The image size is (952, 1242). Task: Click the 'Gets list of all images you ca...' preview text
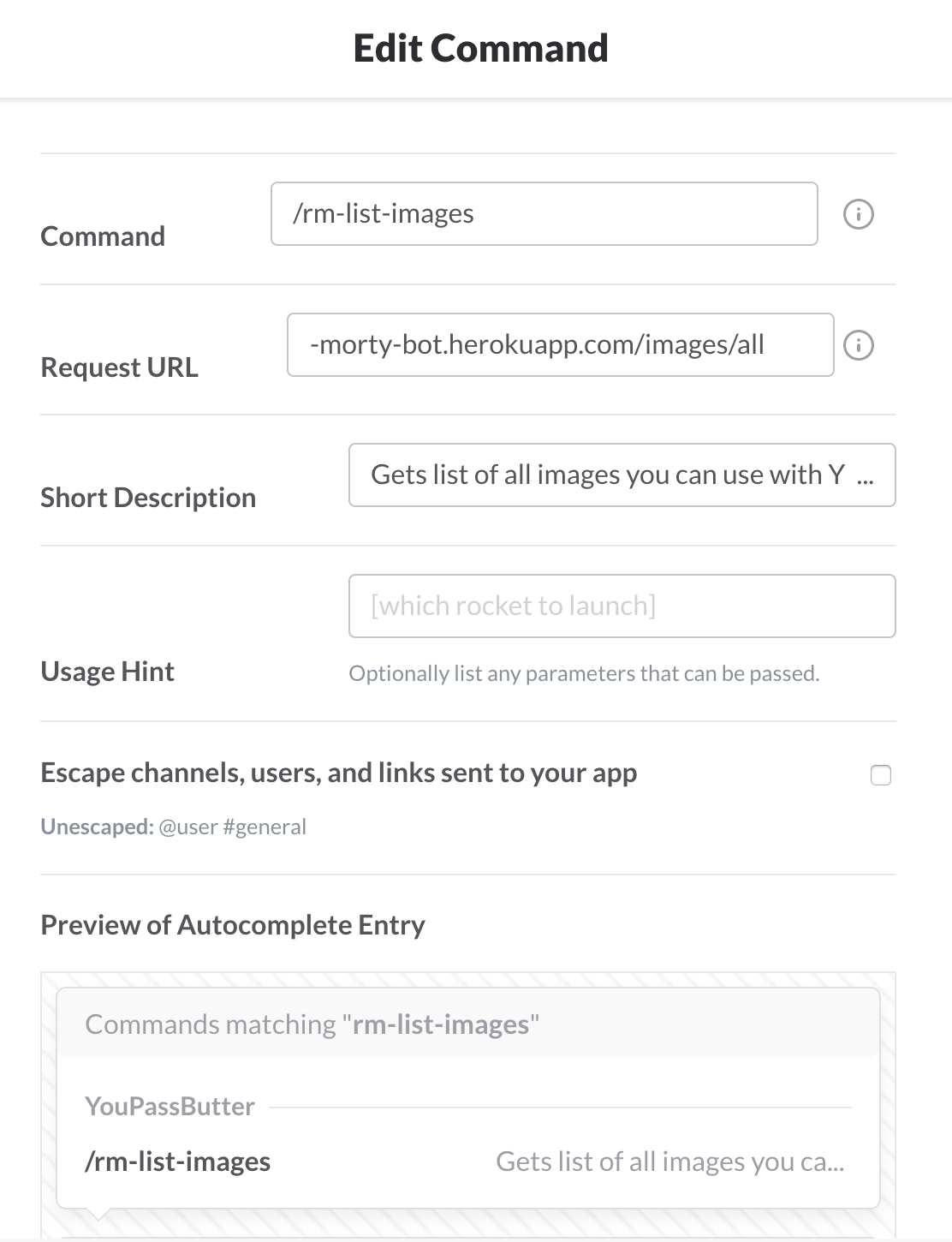[x=670, y=1161]
